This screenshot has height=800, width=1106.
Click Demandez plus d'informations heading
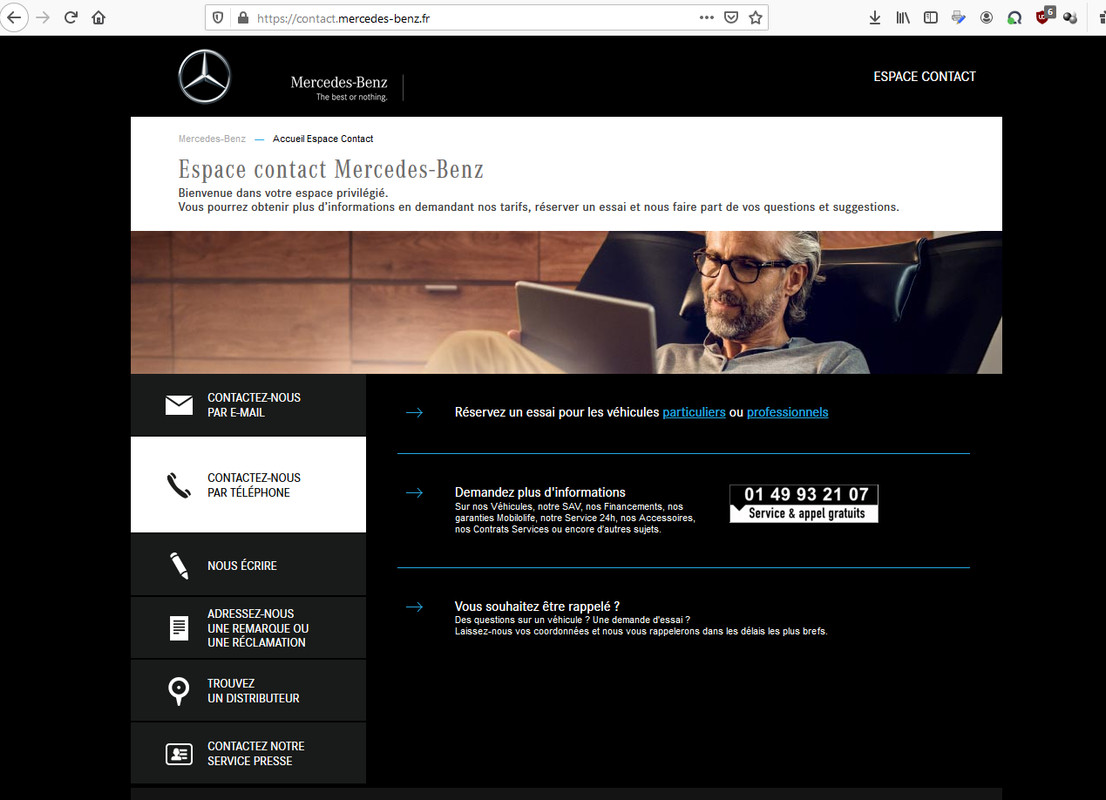540,492
